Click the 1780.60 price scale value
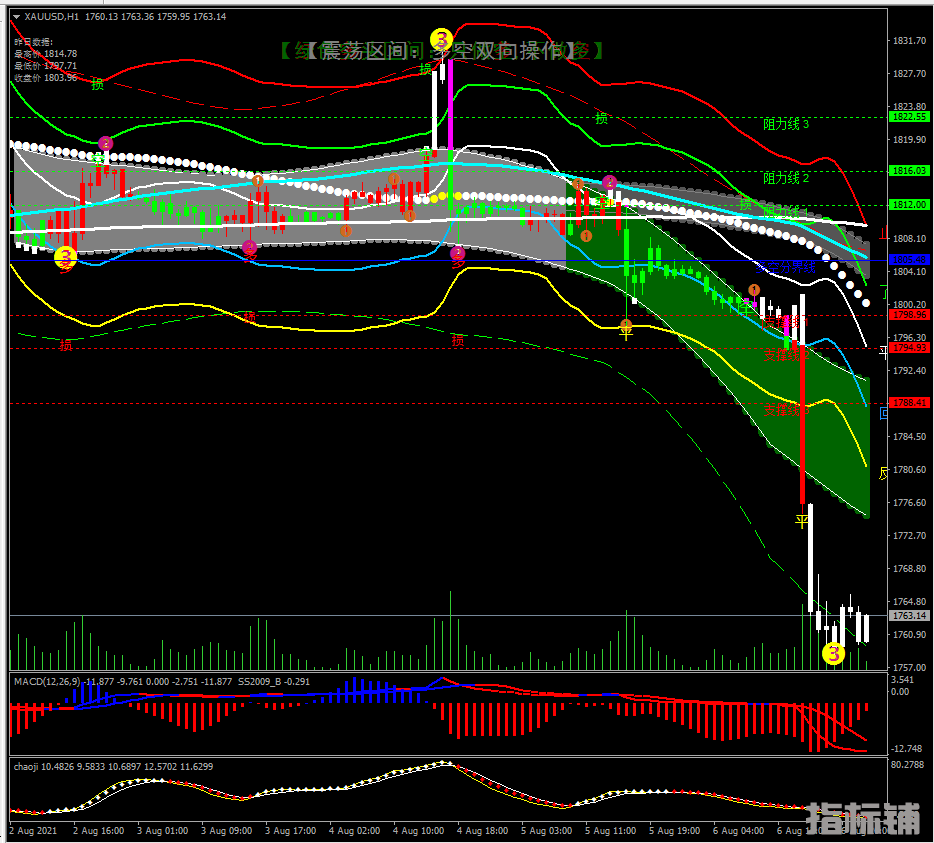Viewport: 934px width, 843px height. (909, 469)
